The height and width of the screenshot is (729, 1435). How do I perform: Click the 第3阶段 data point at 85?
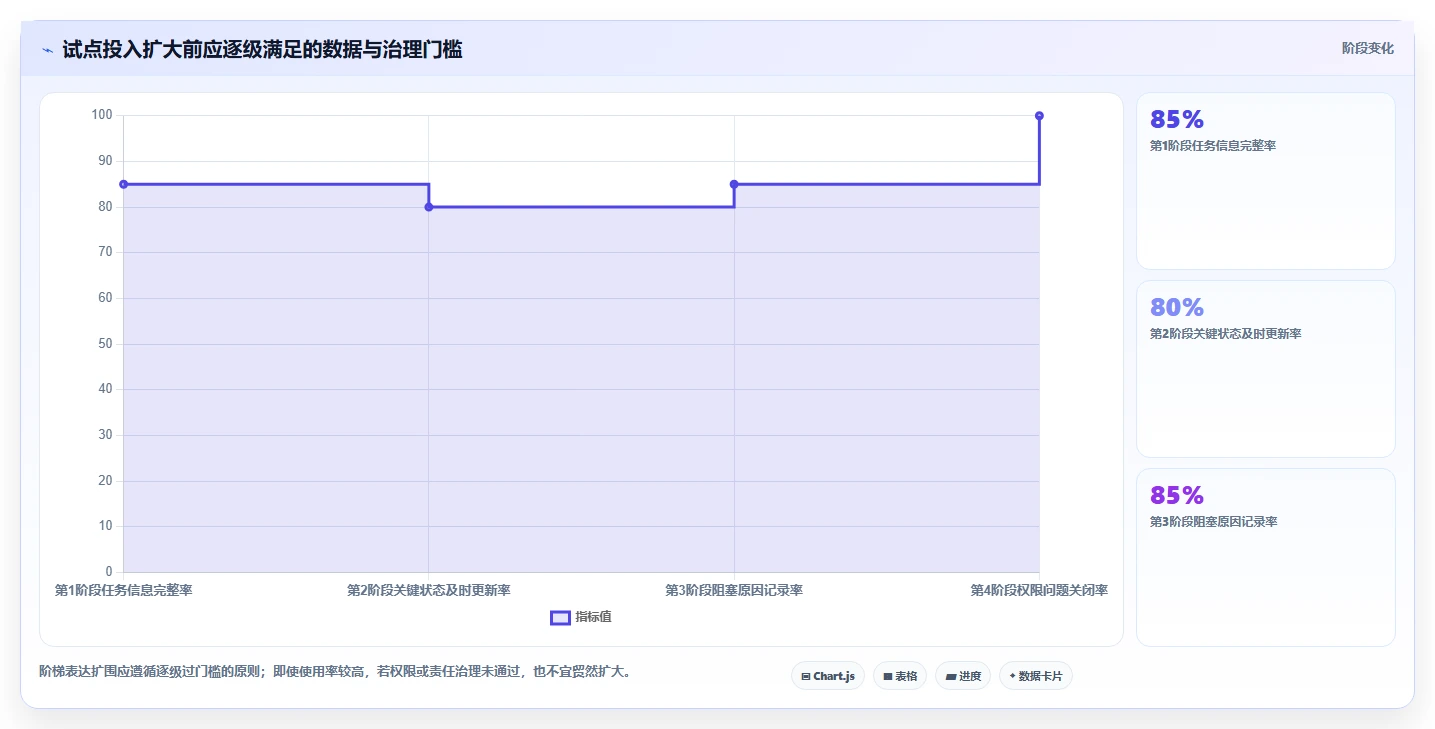coord(734,184)
